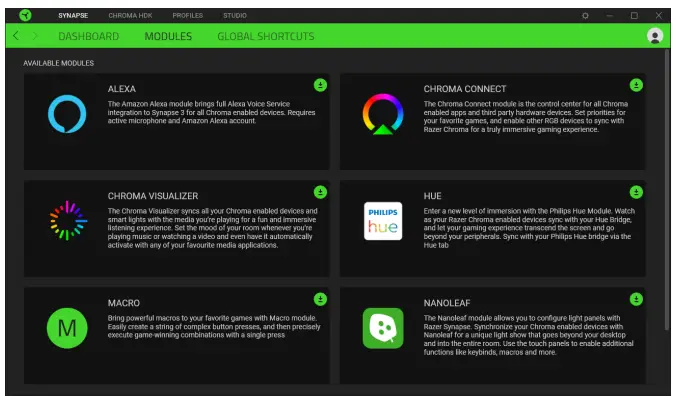Click the Alexa module description text
The height and width of the screenshot is (405, 677).
(x=212, y=112)
